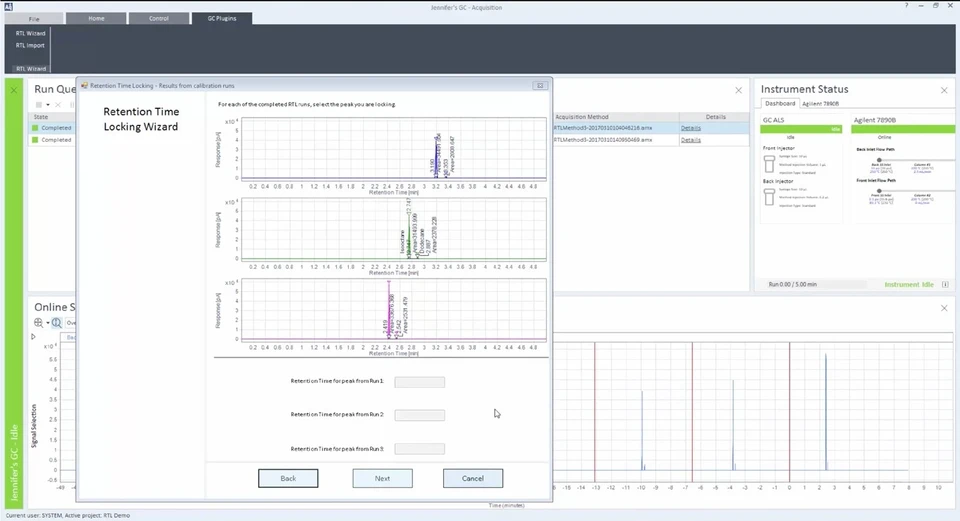Click the Back Inlet Flow Path slider handle

click(x=879, y=160)
